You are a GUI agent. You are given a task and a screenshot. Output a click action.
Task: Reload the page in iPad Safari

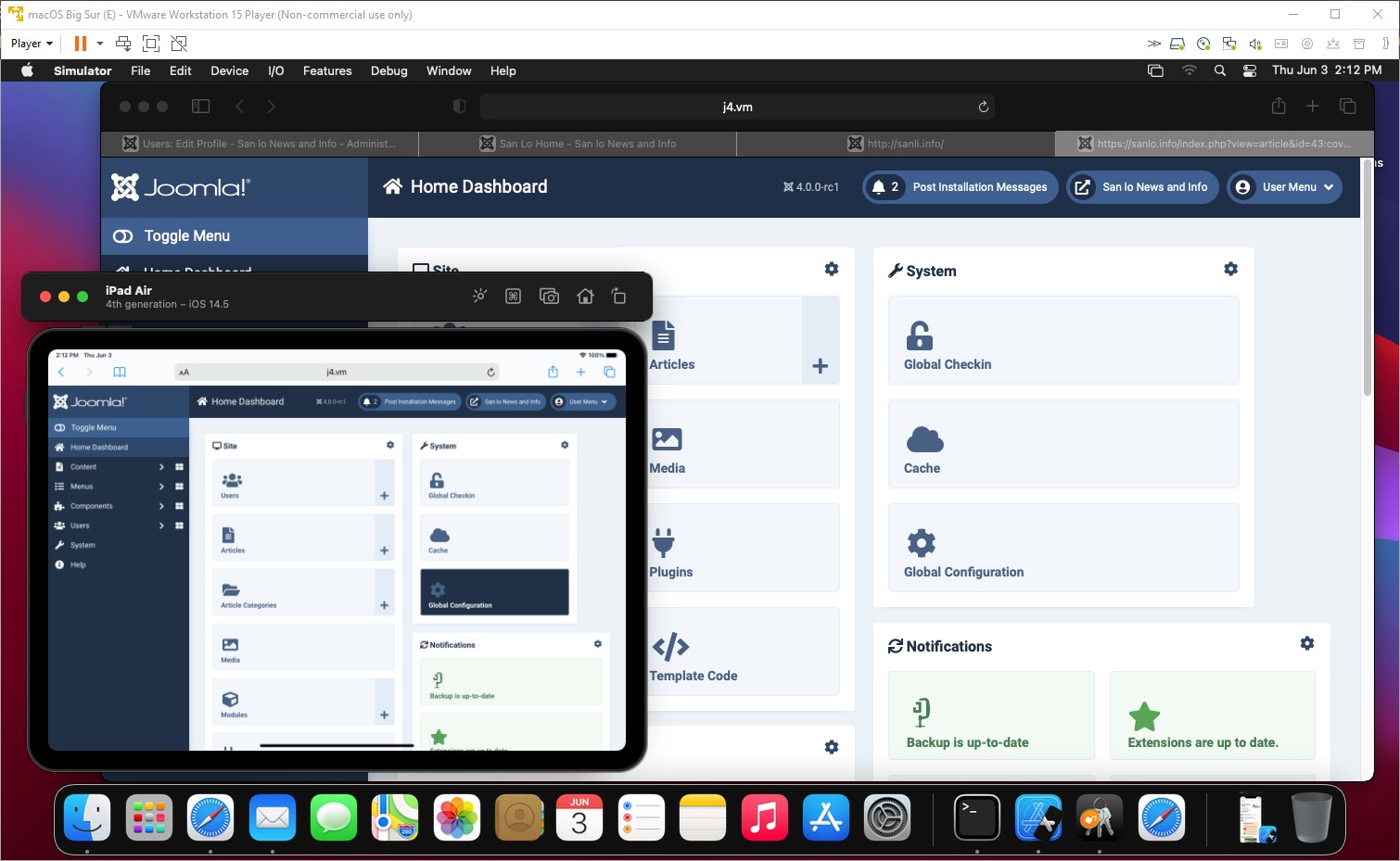pos(491,372)
